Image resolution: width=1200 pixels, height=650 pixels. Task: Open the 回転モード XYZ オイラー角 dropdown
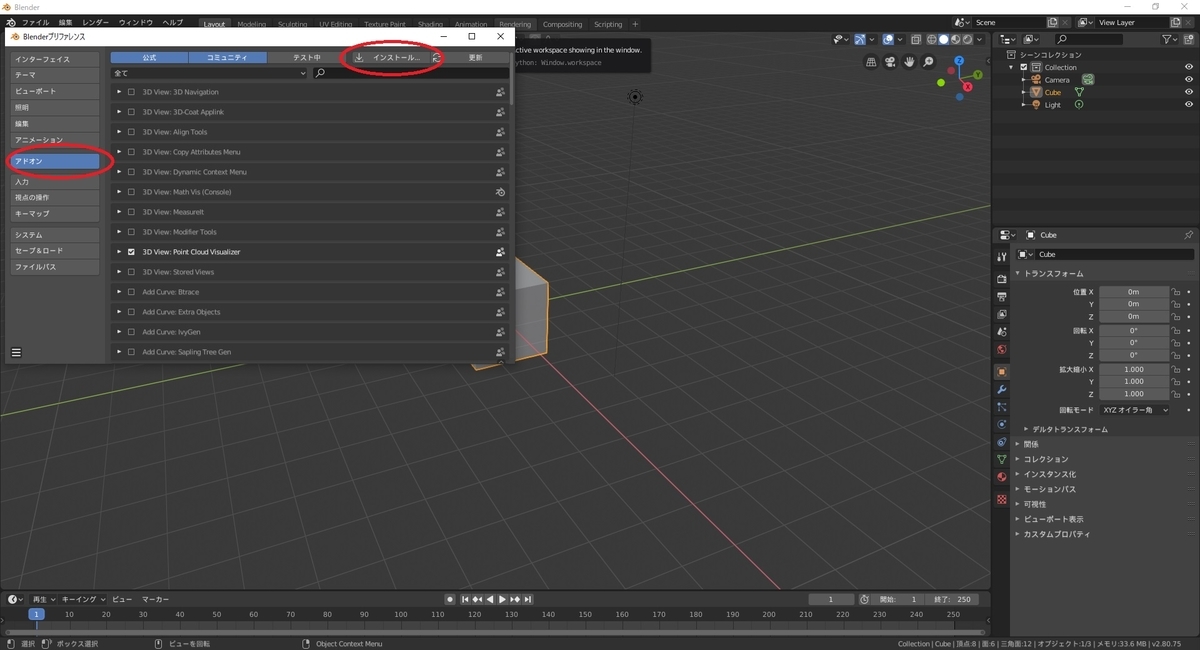(1134, 410)
